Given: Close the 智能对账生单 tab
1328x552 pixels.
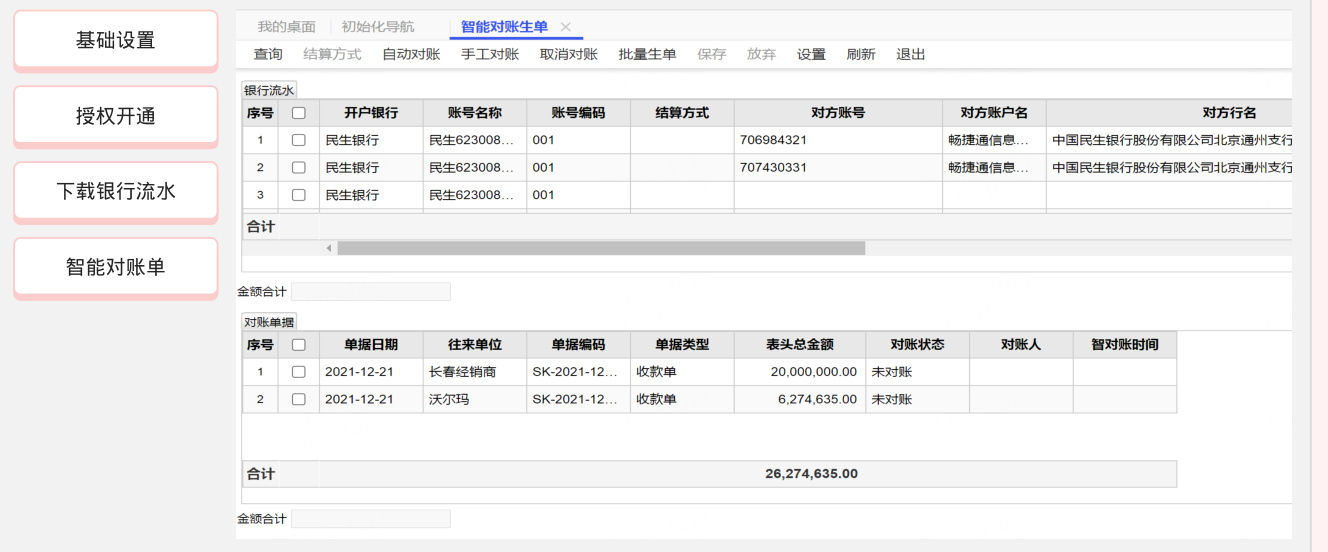Looking at the screenshot, I should point(566,27).
